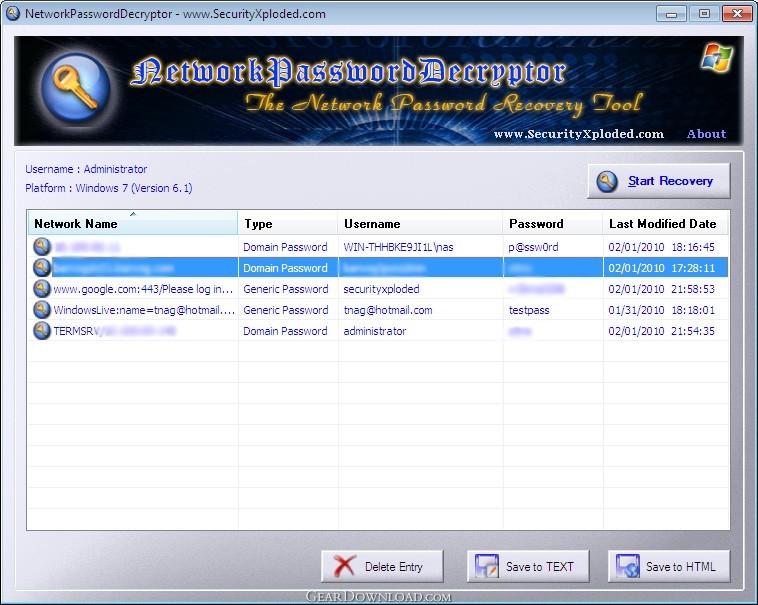Close the NetworkPasswordDecryptor window
Viewport: 758px width, 605px height.
pyautogui.click(x=737, y=14)
